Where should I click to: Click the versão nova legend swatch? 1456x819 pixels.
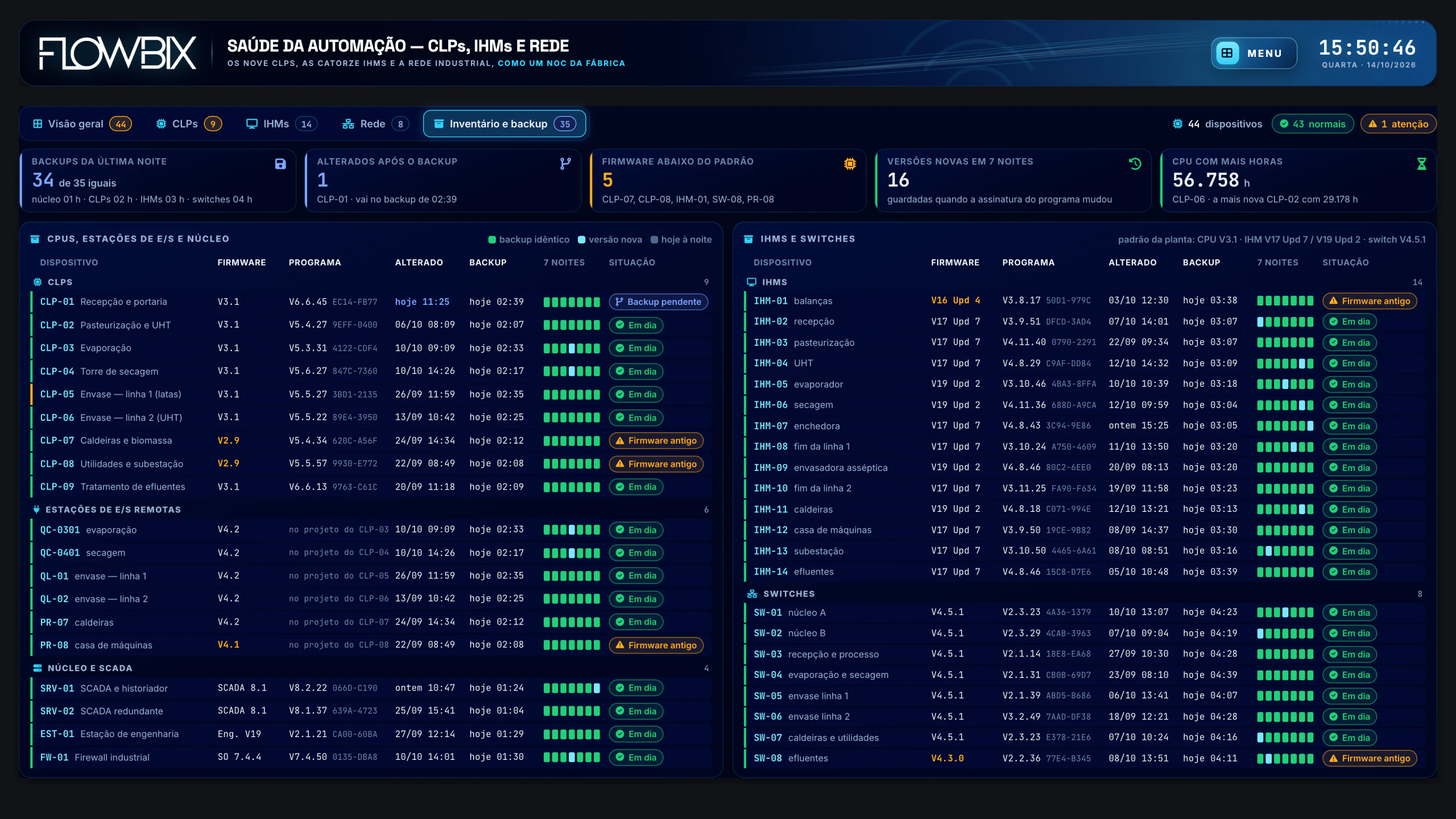(x=582, y=239)
